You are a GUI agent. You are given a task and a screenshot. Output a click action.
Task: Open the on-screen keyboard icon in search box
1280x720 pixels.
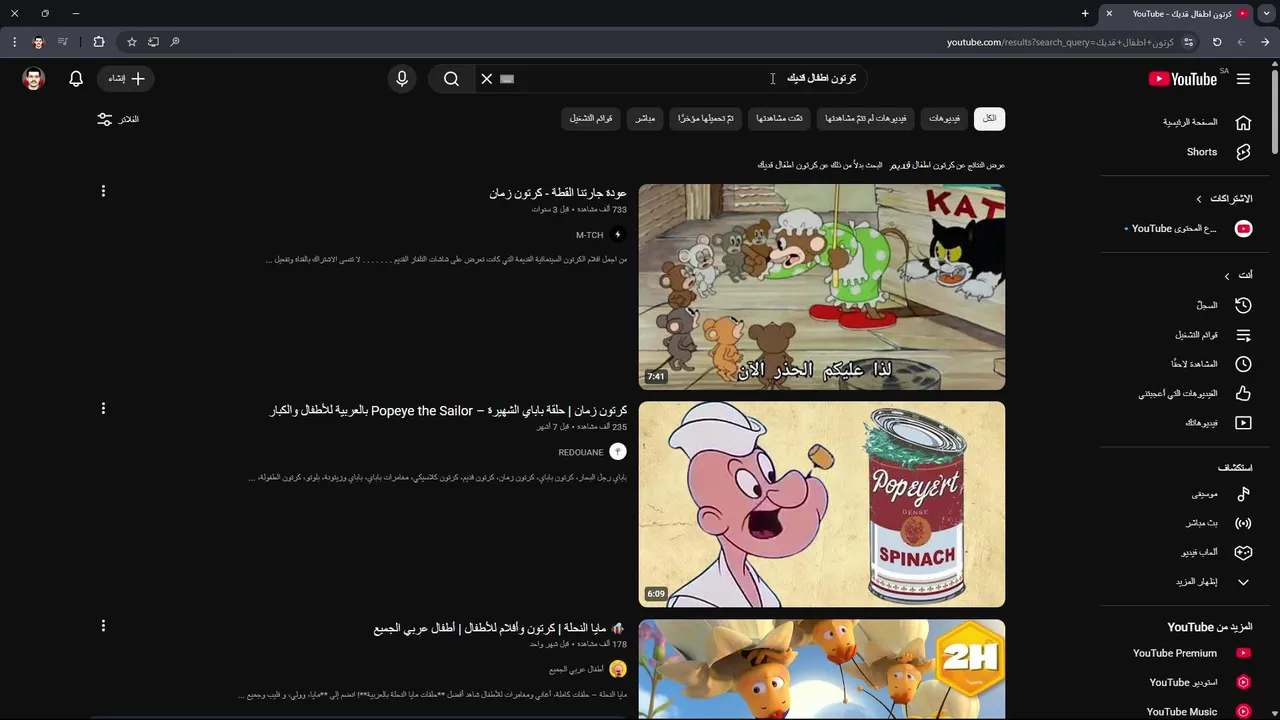pos(507,79)
